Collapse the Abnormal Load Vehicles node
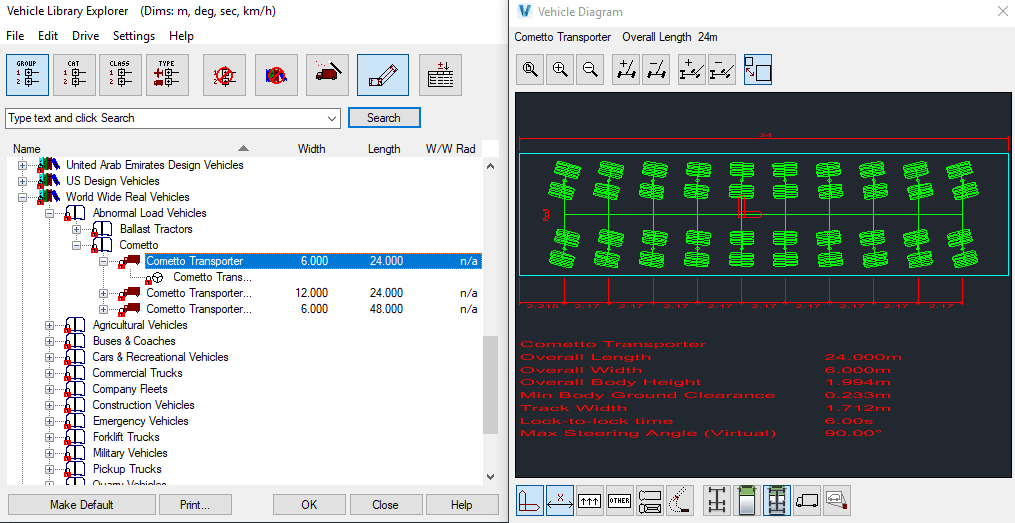The width and height of the screenshot is (1015, 523). [49, 213]
